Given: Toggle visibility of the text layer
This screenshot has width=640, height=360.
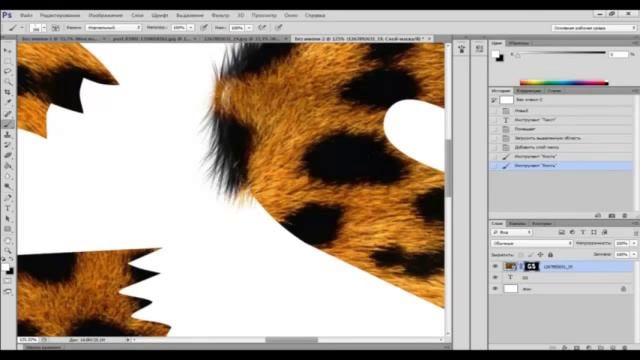Looking at the screenshot, I should click(495, 278).
